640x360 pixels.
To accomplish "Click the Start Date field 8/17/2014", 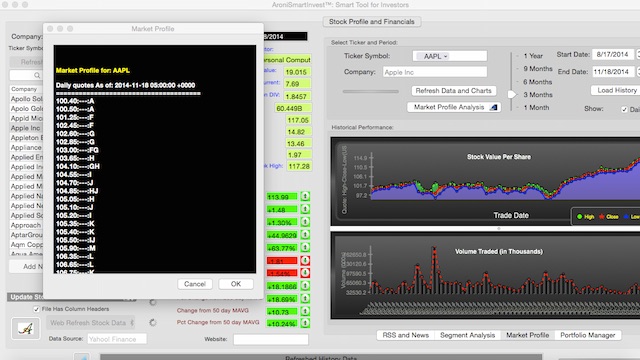I will point(613,54).
